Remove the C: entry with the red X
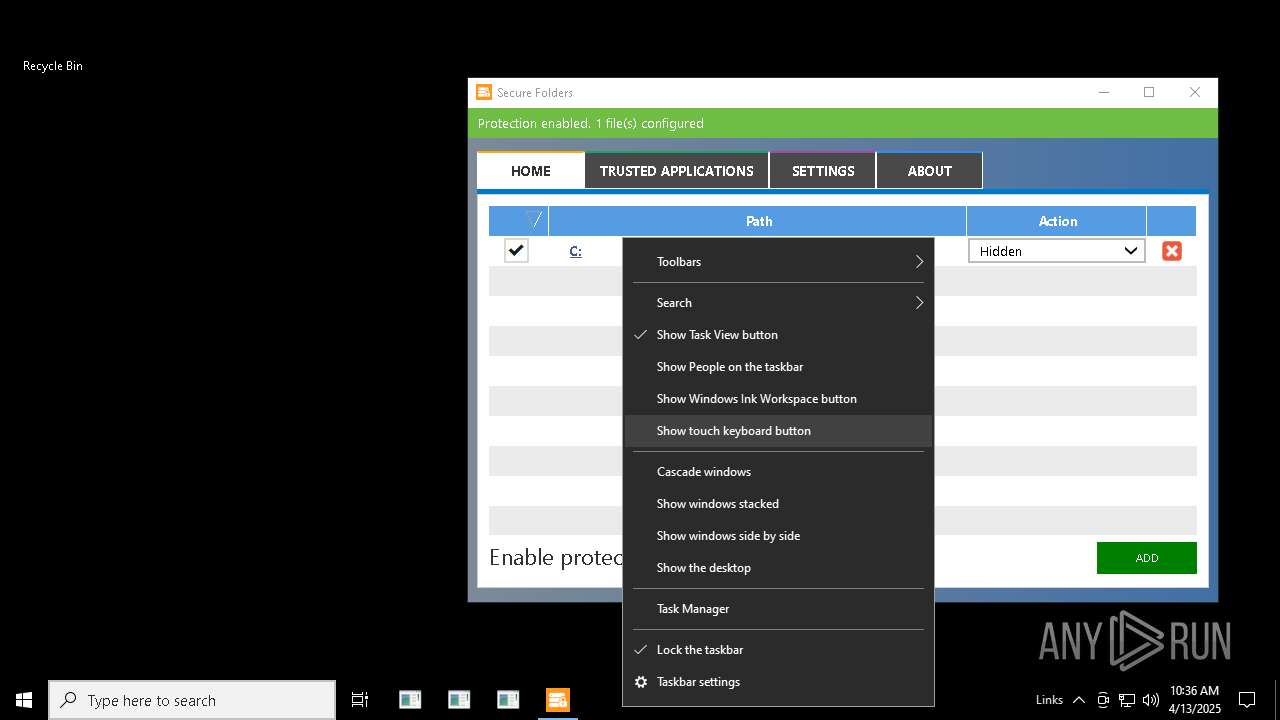 pos(1172,251)
